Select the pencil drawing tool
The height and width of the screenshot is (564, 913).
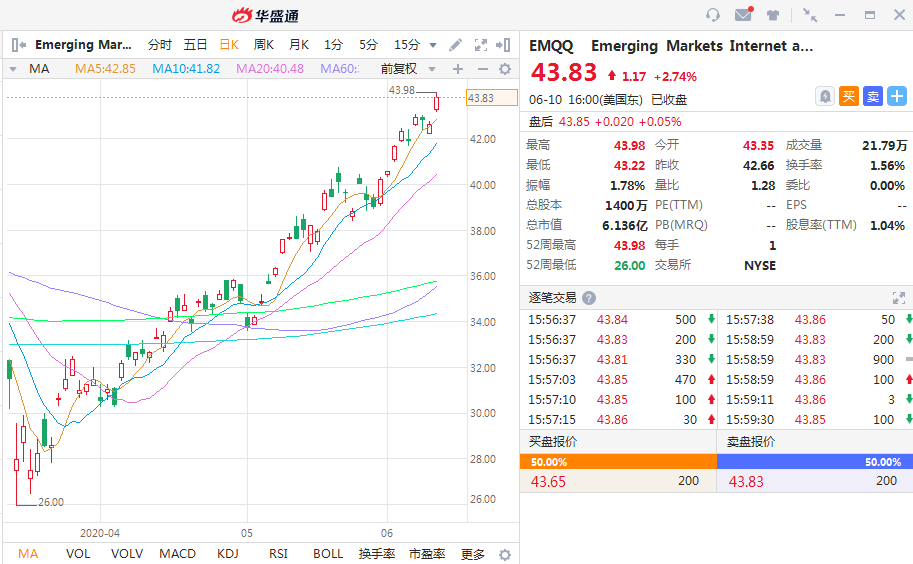pos(455,45)
